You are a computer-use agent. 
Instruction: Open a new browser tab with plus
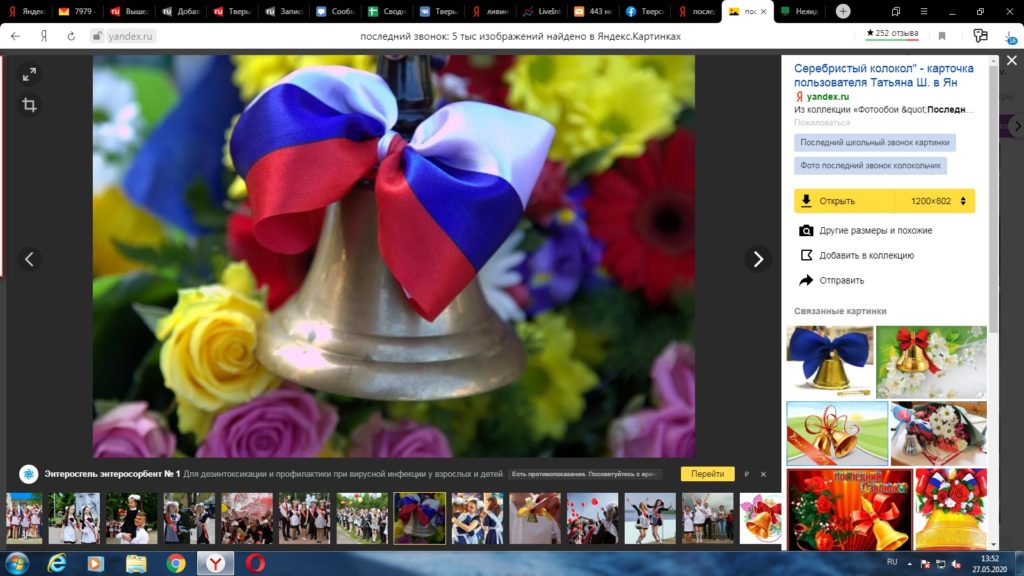pyautogui.click(x=843, y=11)
